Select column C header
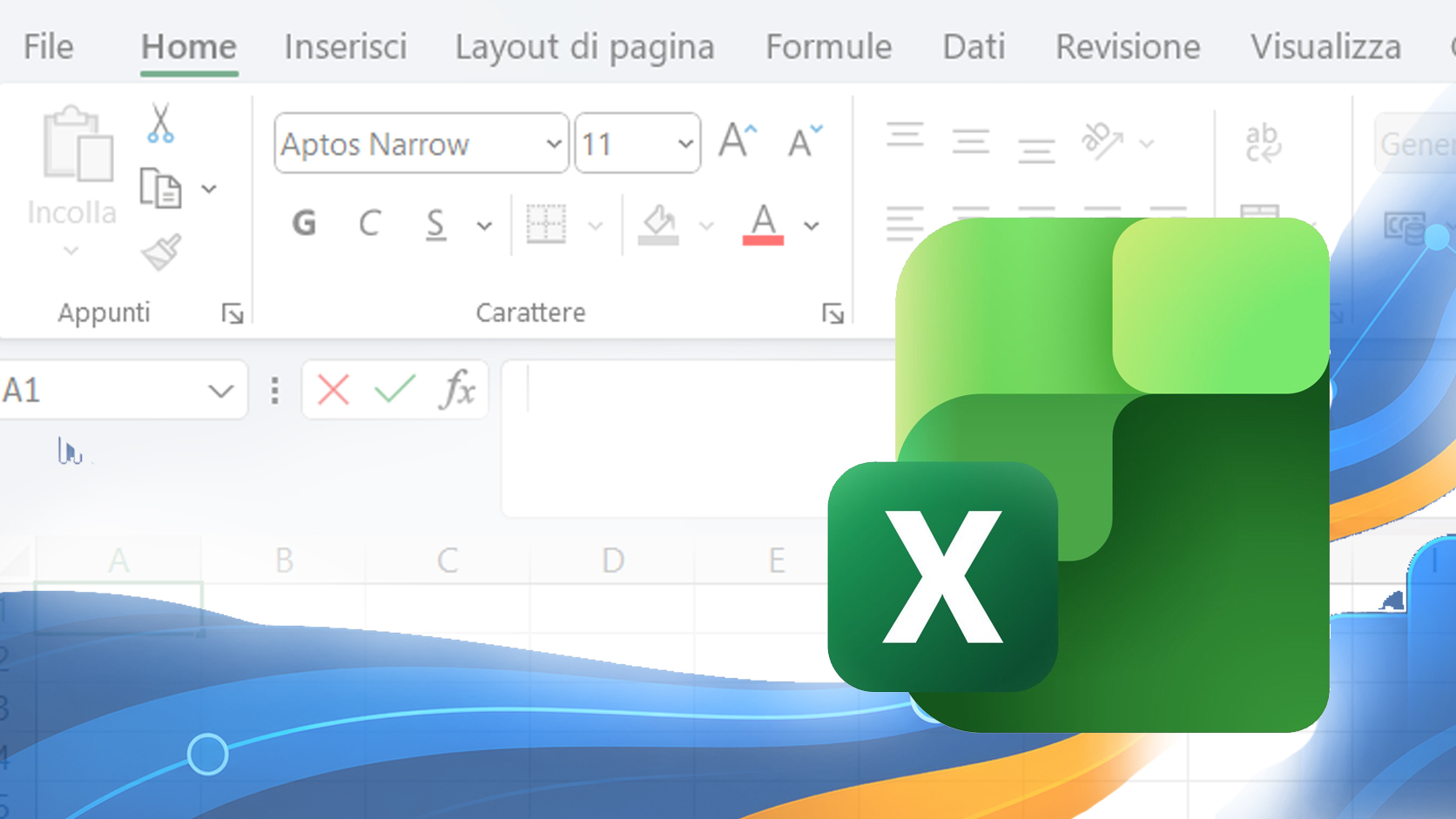1456x819 pixels. click(448, 560)
